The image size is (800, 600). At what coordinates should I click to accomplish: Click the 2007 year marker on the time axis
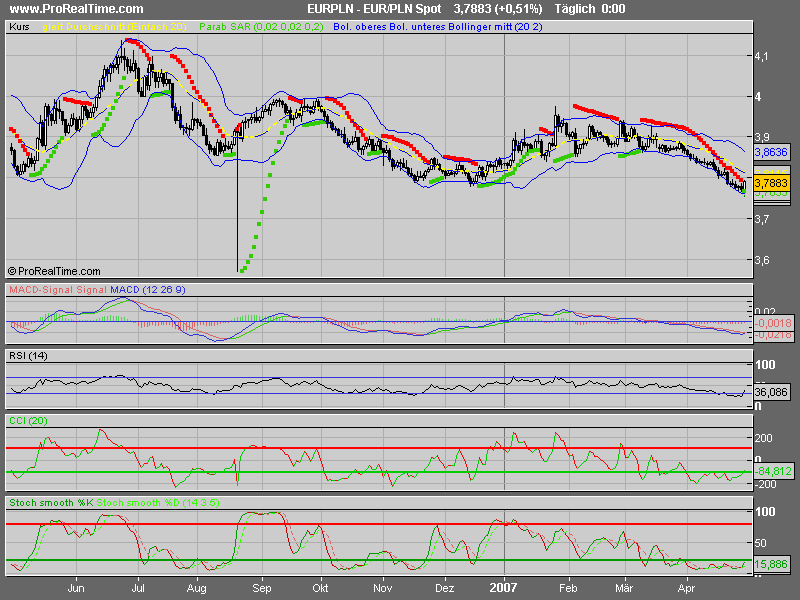click(x=505, y=590)
